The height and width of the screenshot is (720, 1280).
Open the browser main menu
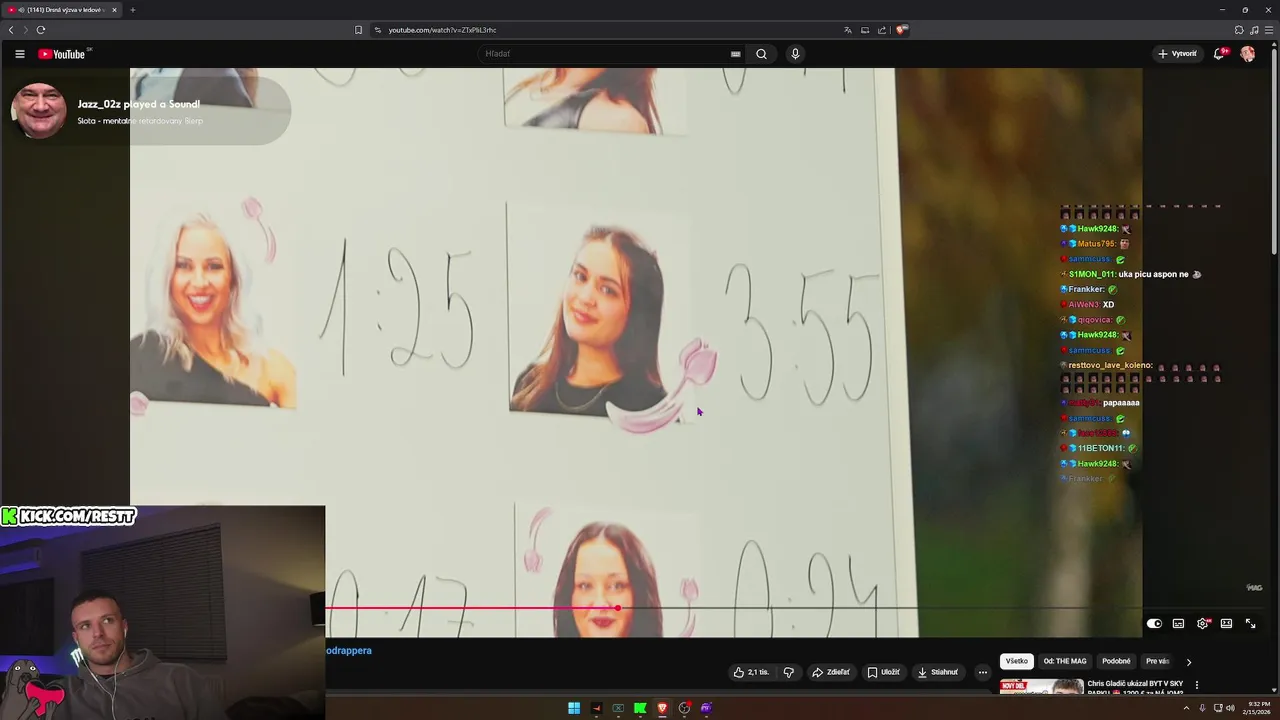click(1269, 30)
